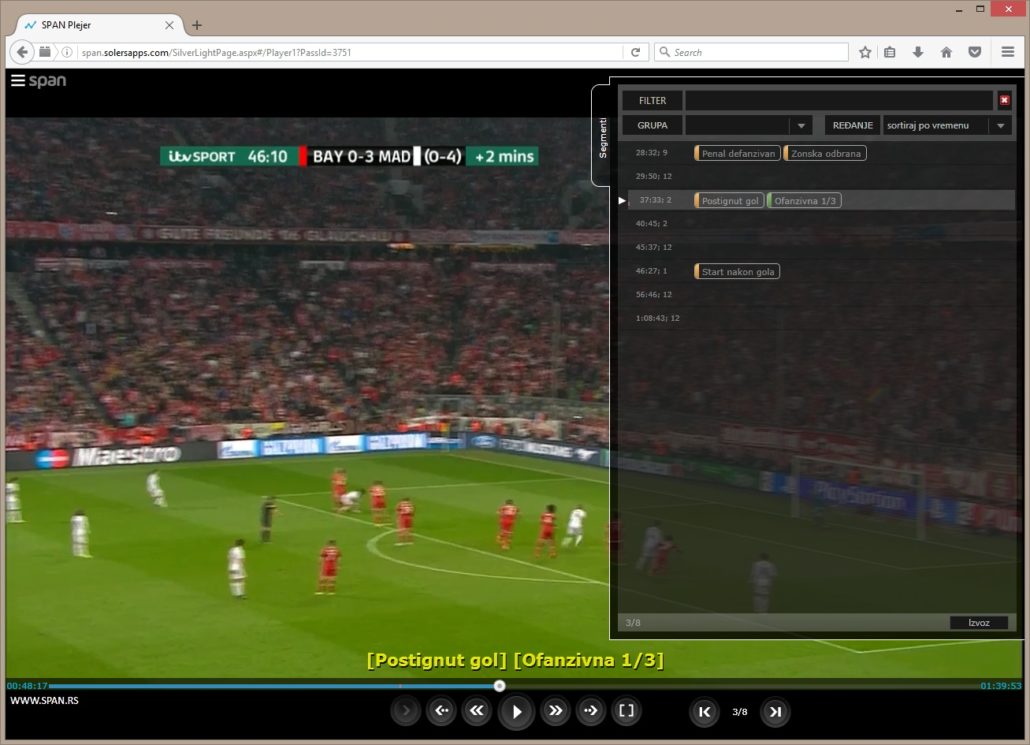Click the elapsed time 00:48:17
The image size is (1030, 745).
click(x=27, y=685)
